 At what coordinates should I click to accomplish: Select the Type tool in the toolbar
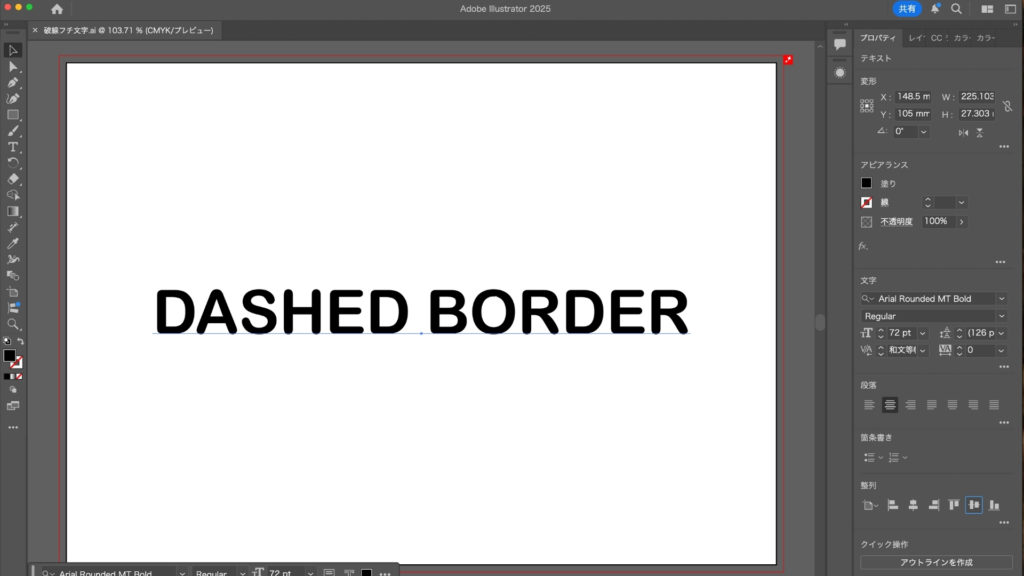[x=13, y=147]
